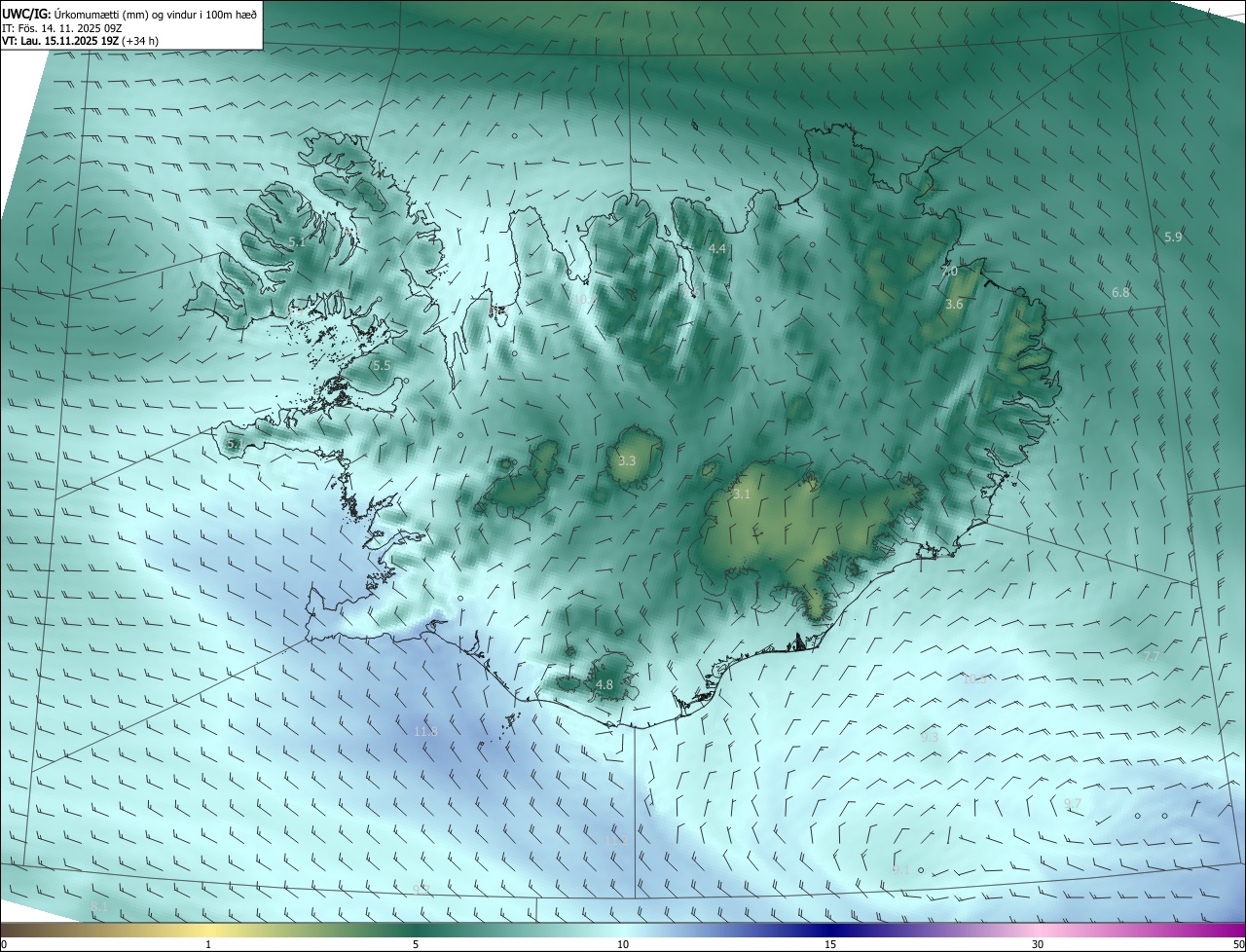This screenshot has width=1246, height=952.
Task: Click the valid time line 'VT: Lau. 15.11.2025 19Z'
Action: pyautogui.click(x=60, y=41)
